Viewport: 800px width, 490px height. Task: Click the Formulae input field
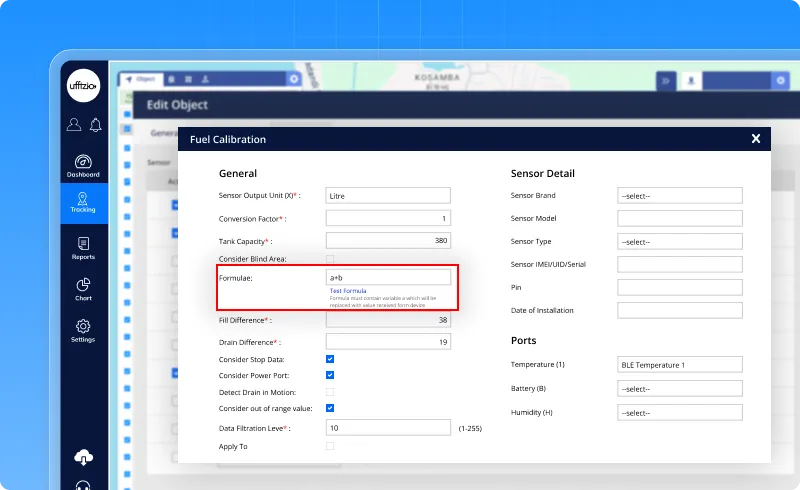[x=388, y=277]
